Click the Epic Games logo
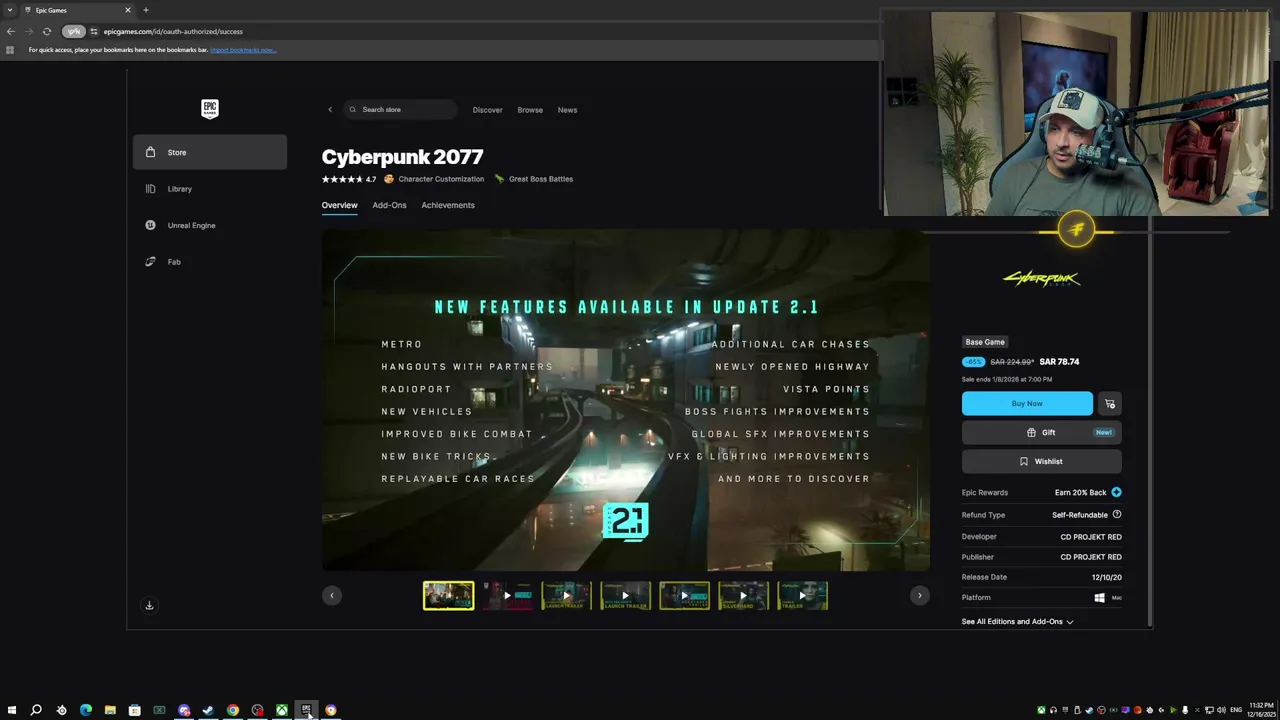Image resolution: width=1280 pixels, height=720 pixels. [x=209, y=109]
